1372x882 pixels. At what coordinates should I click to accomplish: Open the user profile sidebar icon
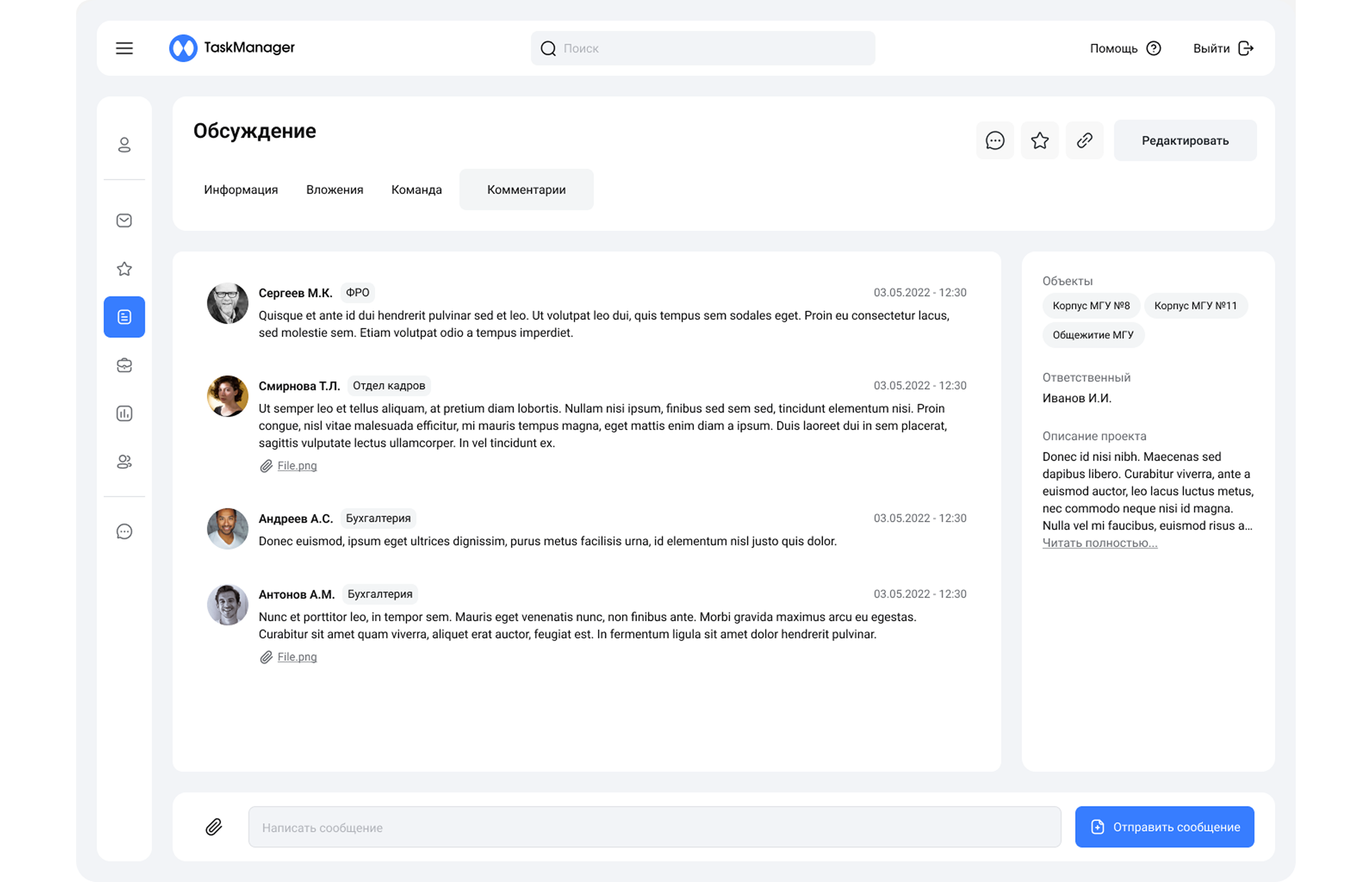point(124,145)
